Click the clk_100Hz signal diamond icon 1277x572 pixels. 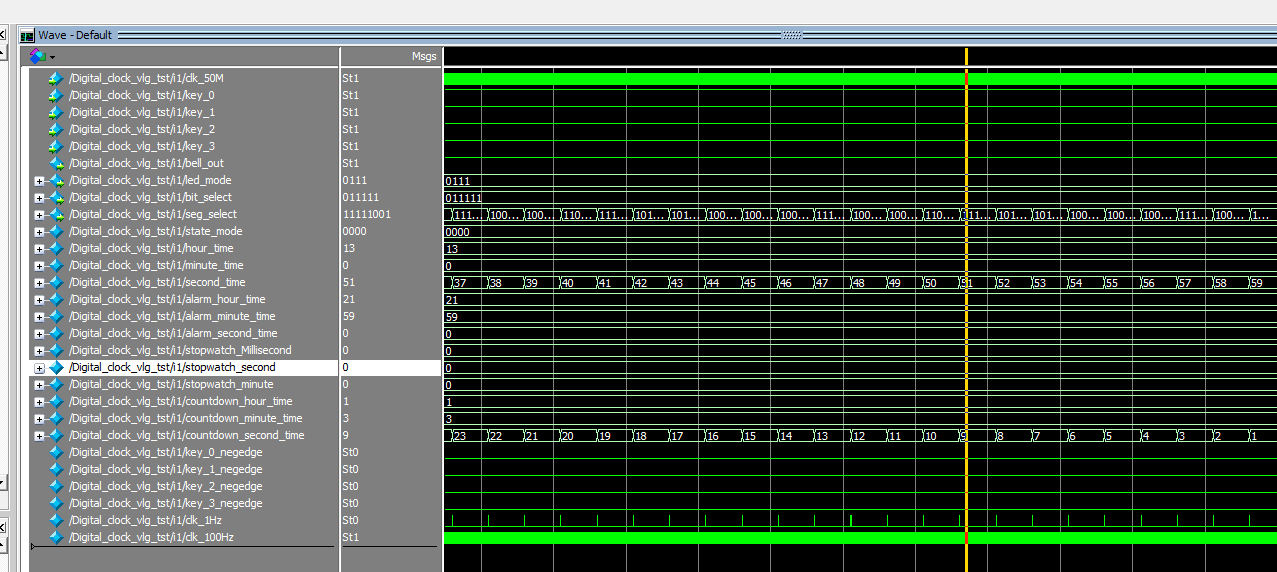[x=56, y=537]
